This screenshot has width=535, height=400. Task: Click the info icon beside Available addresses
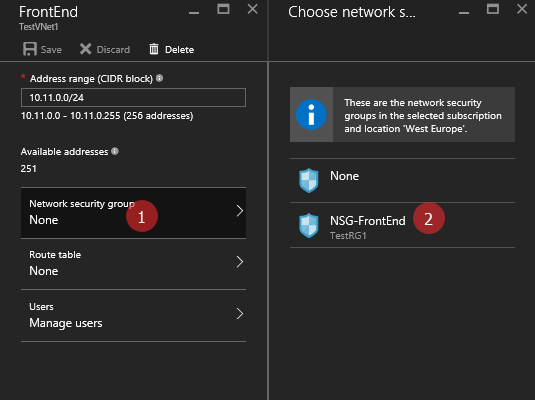[x=115, y=151]
